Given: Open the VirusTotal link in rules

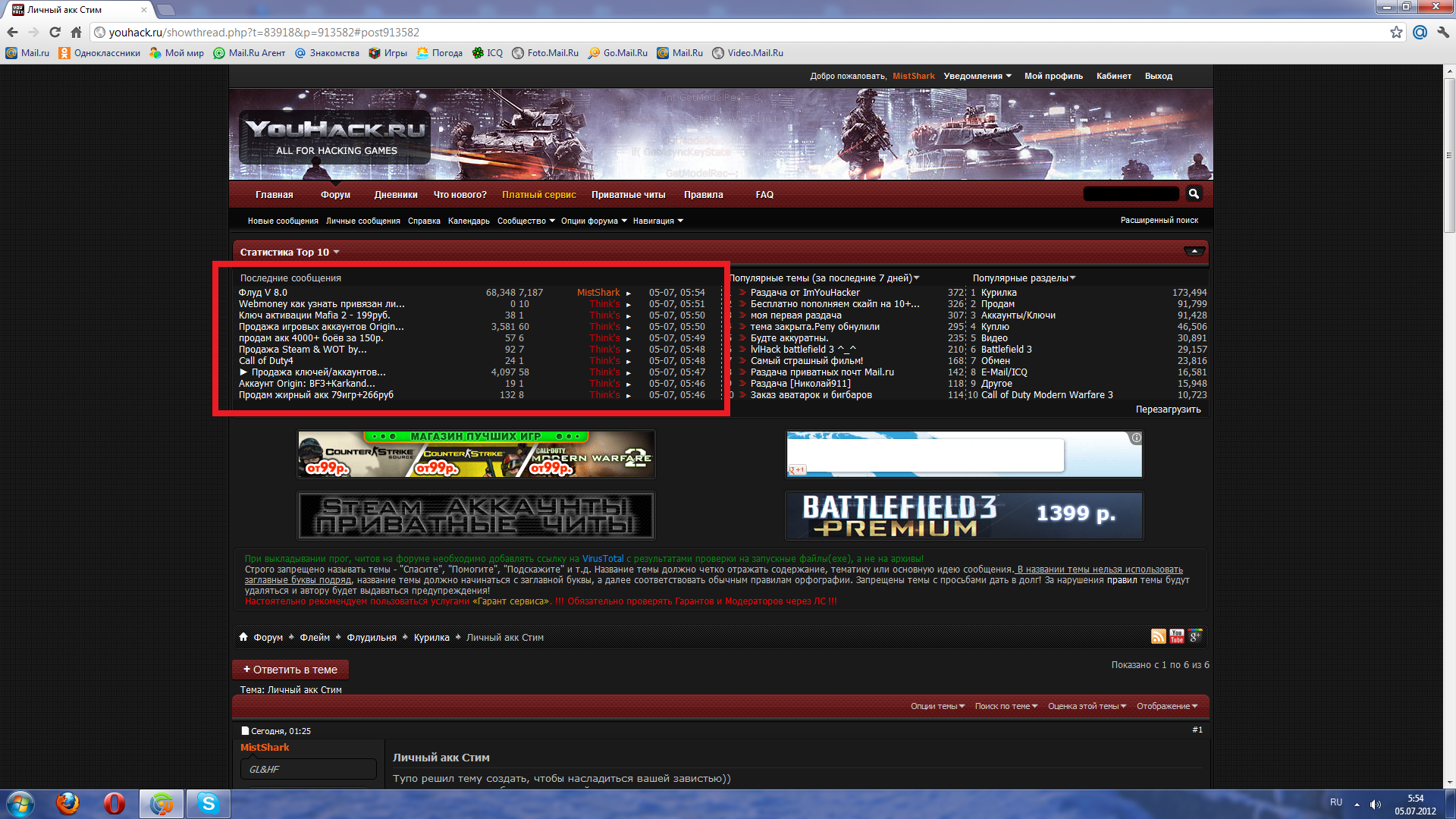Looking at the screenshot, I should [603, 559].
